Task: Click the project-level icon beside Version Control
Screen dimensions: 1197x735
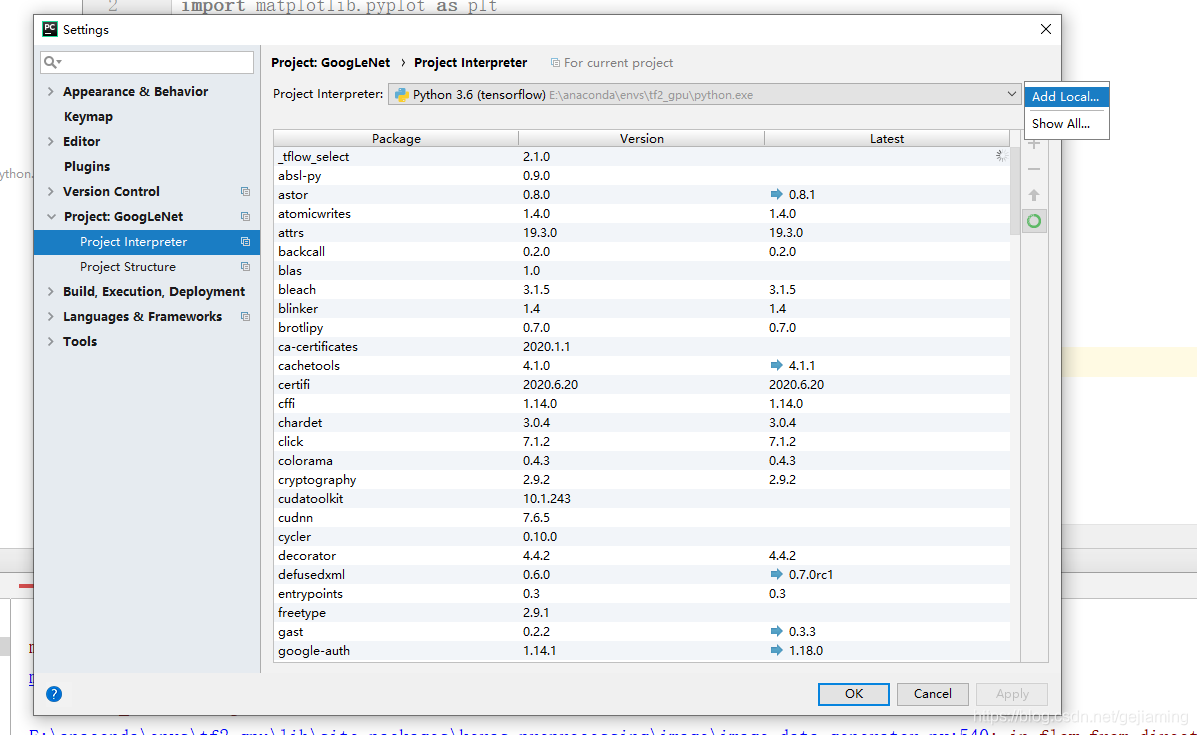Action: point(245,192)
